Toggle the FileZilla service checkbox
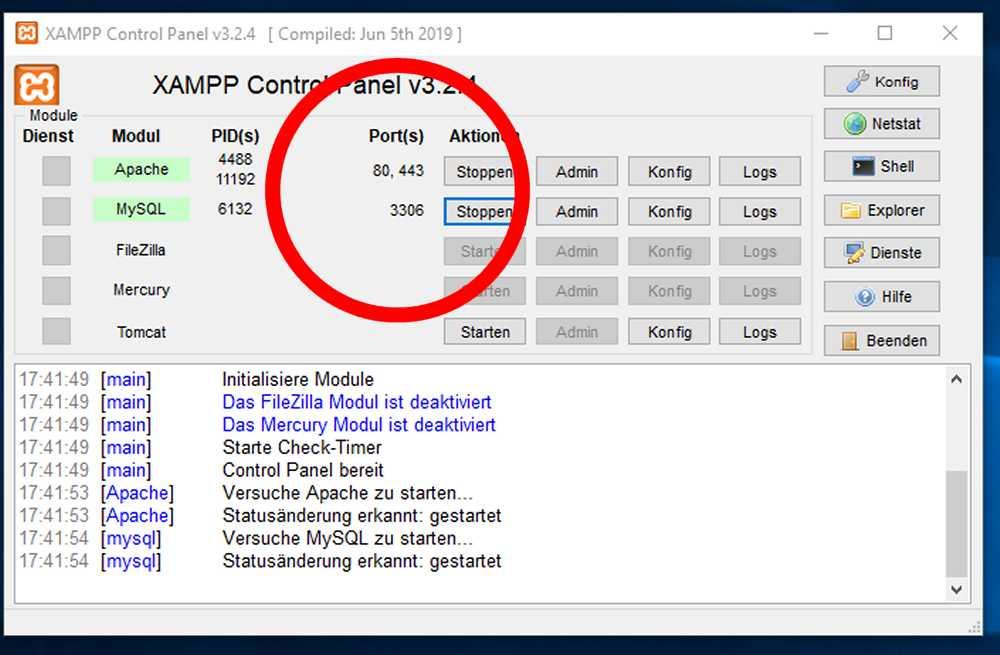1000x655 pixels. point(56,251)
